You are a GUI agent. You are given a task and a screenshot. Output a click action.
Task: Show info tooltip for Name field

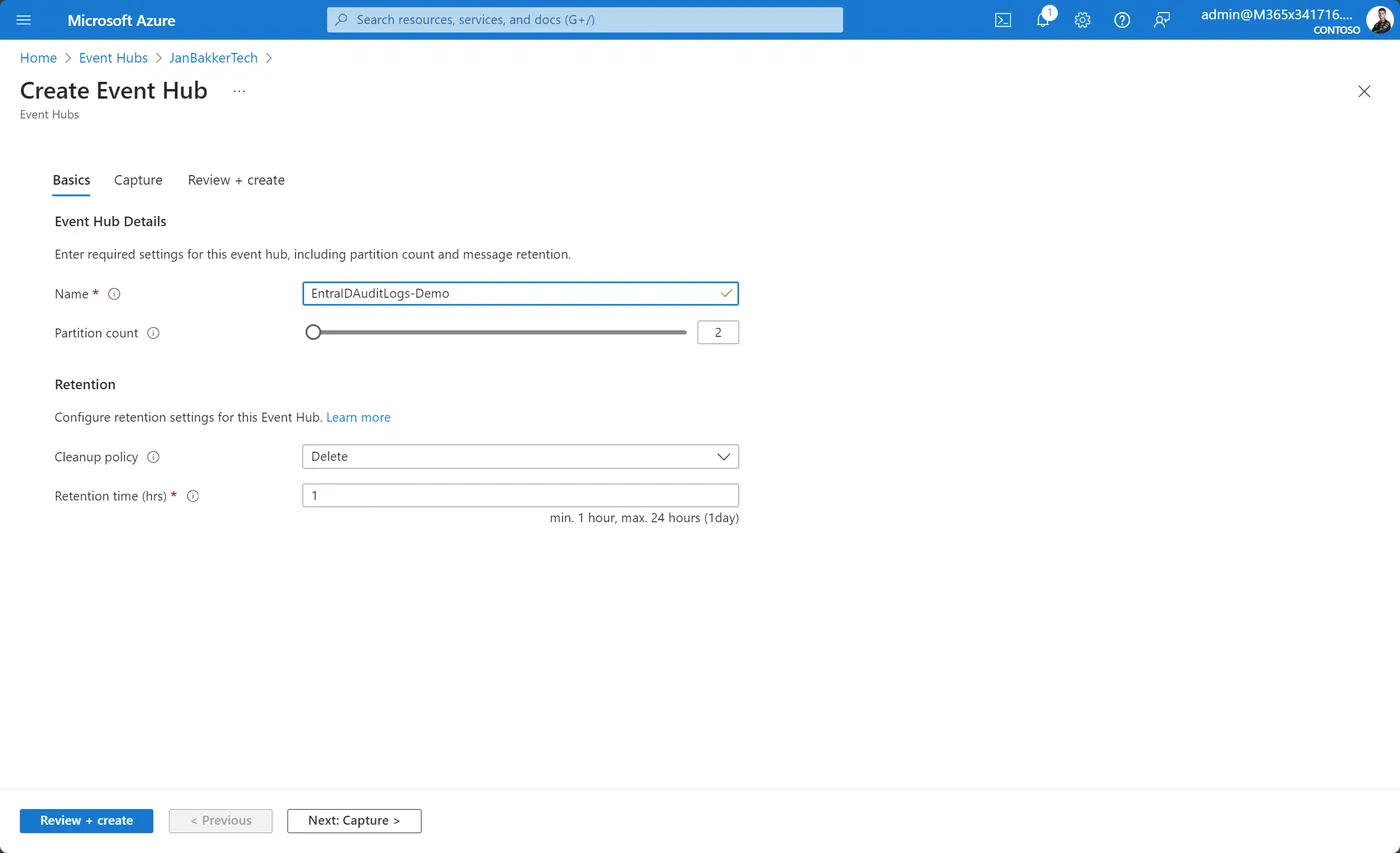click(x=114, y=294)
